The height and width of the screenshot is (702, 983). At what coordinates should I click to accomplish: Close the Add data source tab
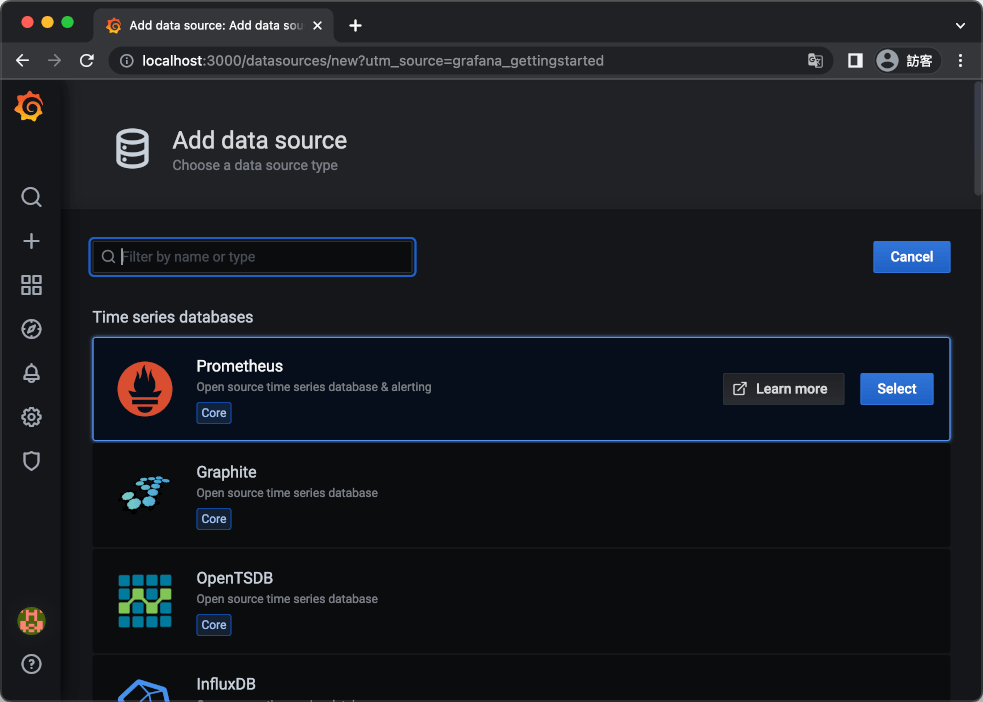tap(317, 26)
